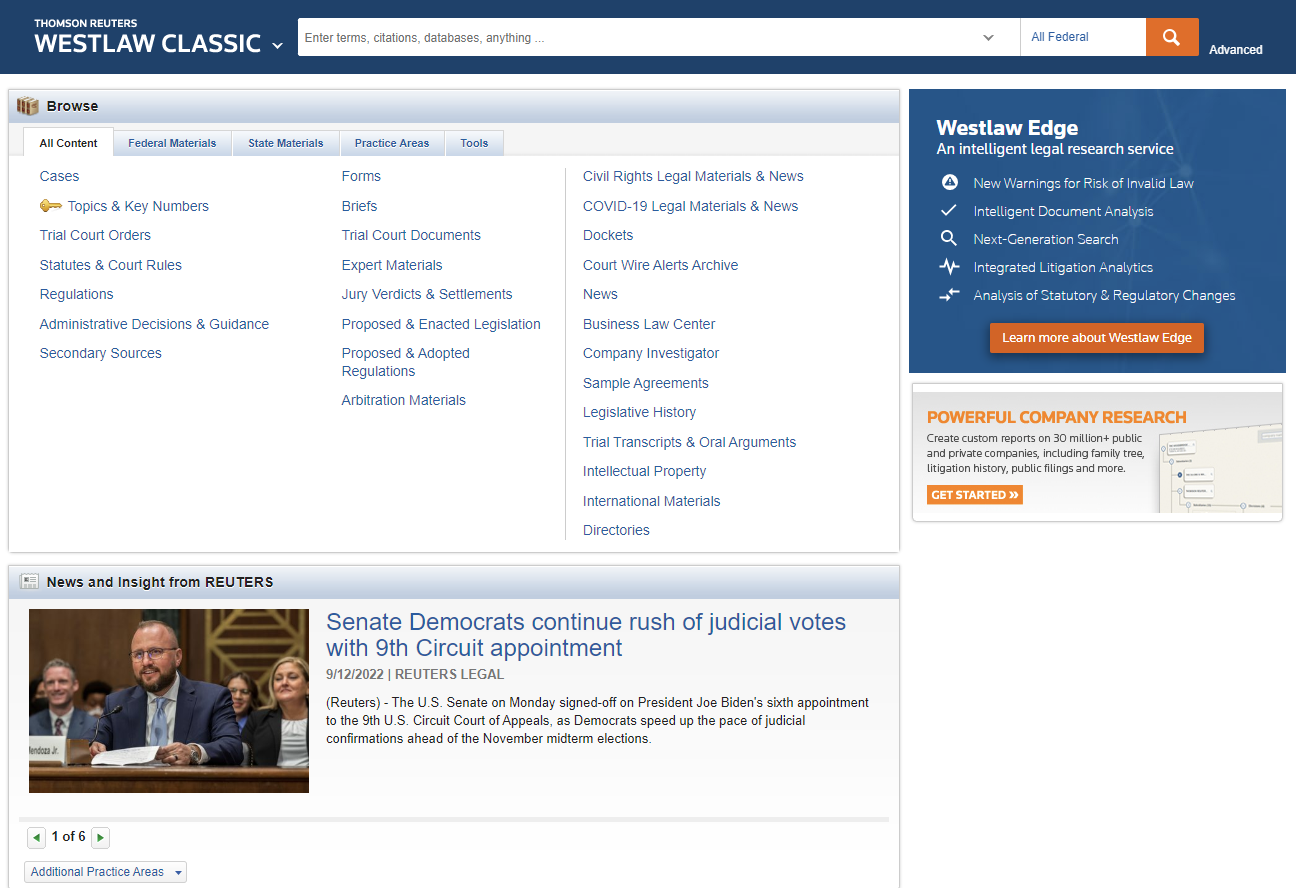Screen dimensions: 1296x888
Task: Select the All Content tab
Action: (69, 143)
